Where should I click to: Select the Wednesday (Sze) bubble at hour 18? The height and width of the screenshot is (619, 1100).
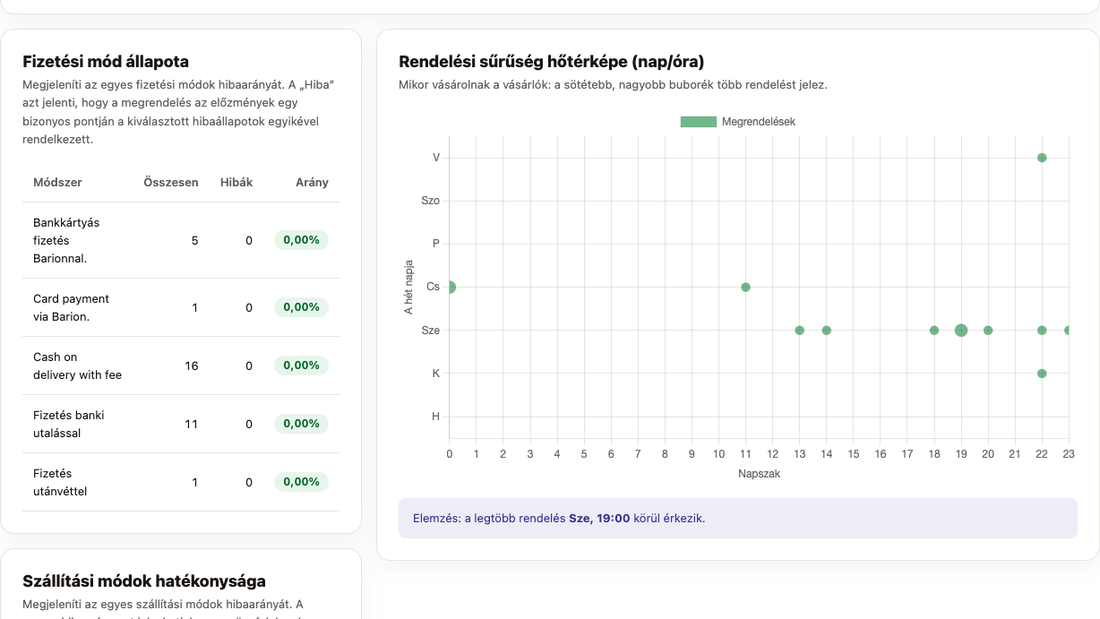[934, 331]
